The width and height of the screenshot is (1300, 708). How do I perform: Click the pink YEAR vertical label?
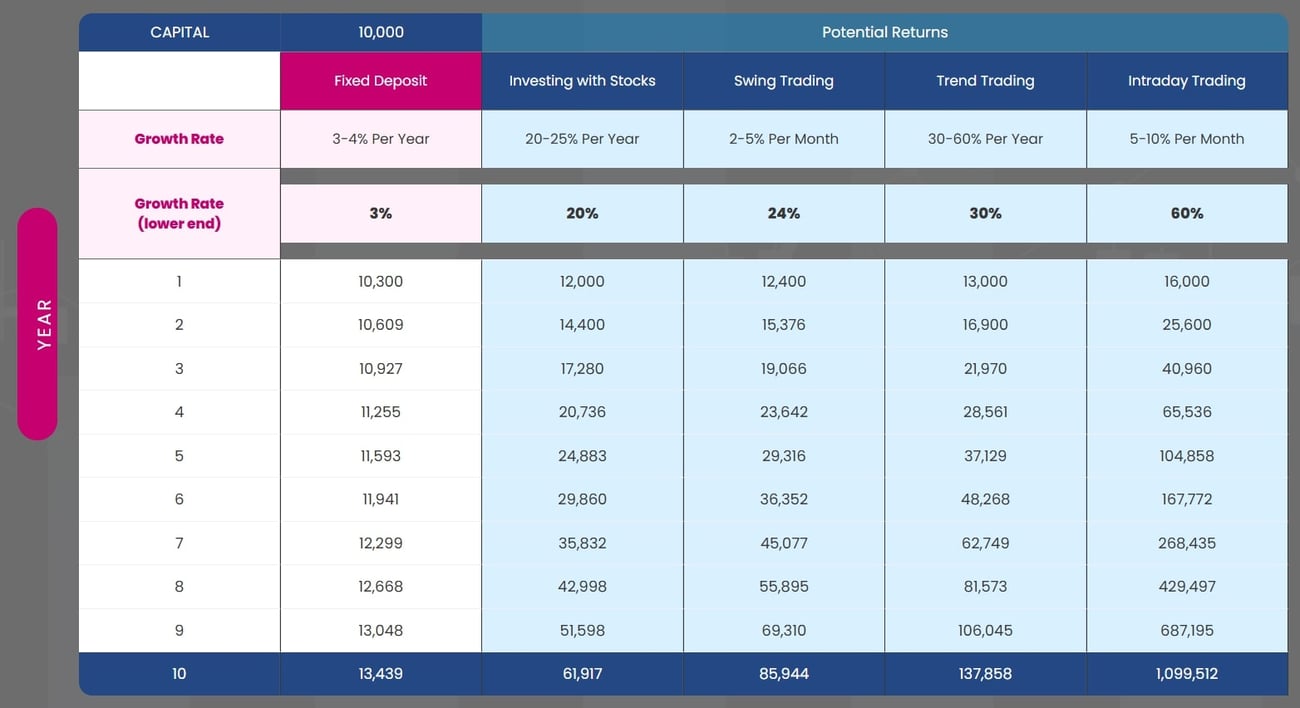point(38,324)
